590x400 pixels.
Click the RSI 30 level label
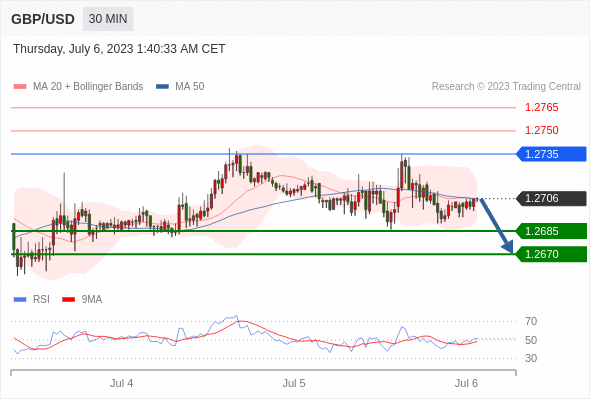tap(531, 358)
